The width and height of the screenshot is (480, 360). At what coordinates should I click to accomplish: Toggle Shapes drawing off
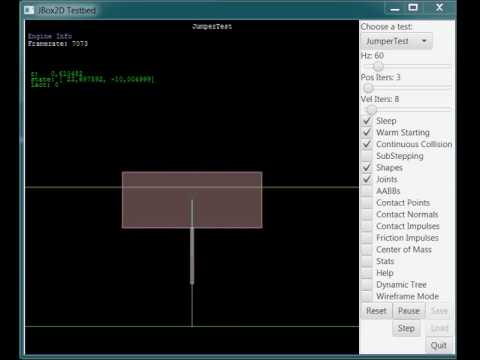(x=367, y=167)
